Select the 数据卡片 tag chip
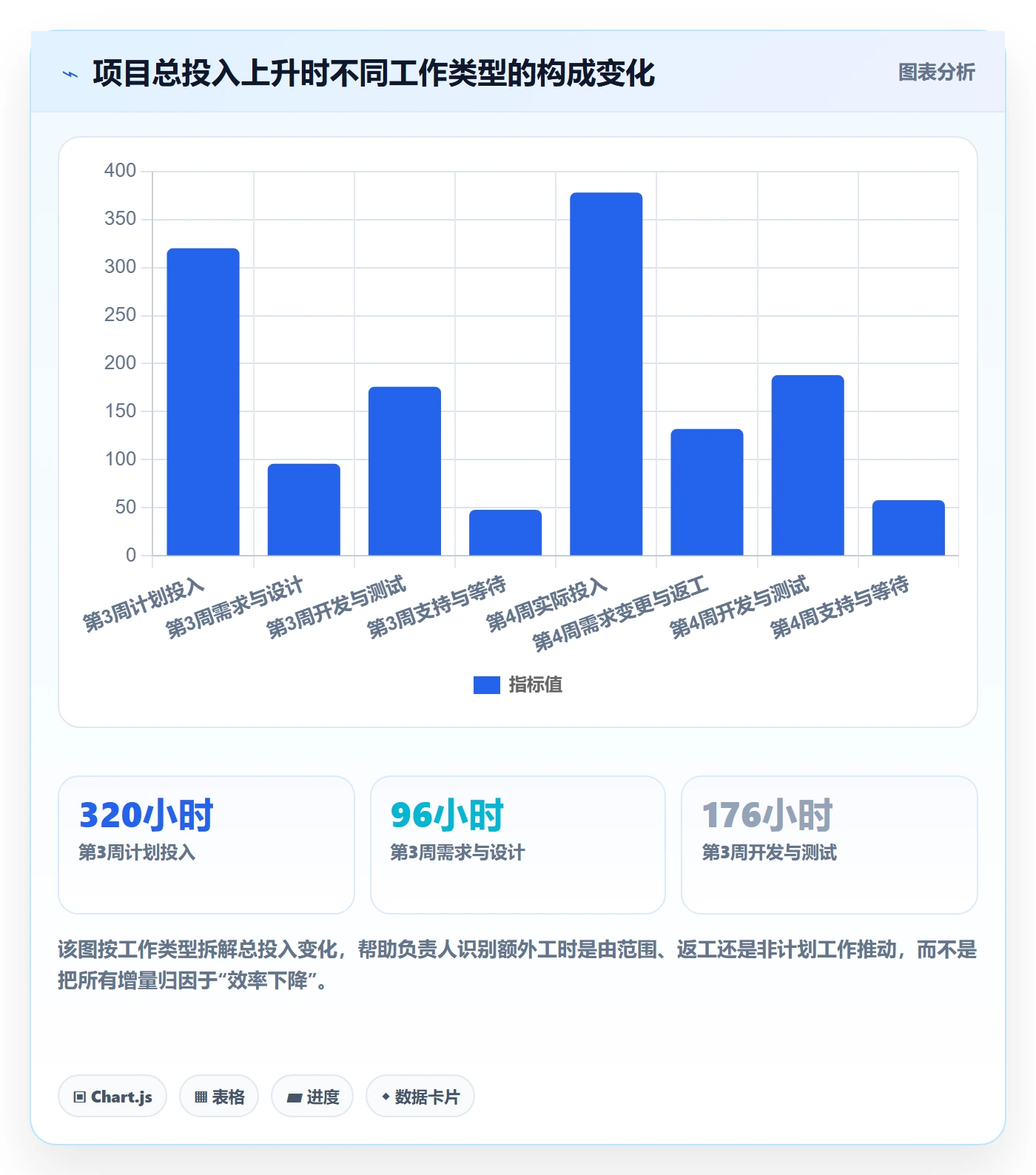Image resolution: width=1036 pixels, height=1175 pixels. [x=420, y=1097]
